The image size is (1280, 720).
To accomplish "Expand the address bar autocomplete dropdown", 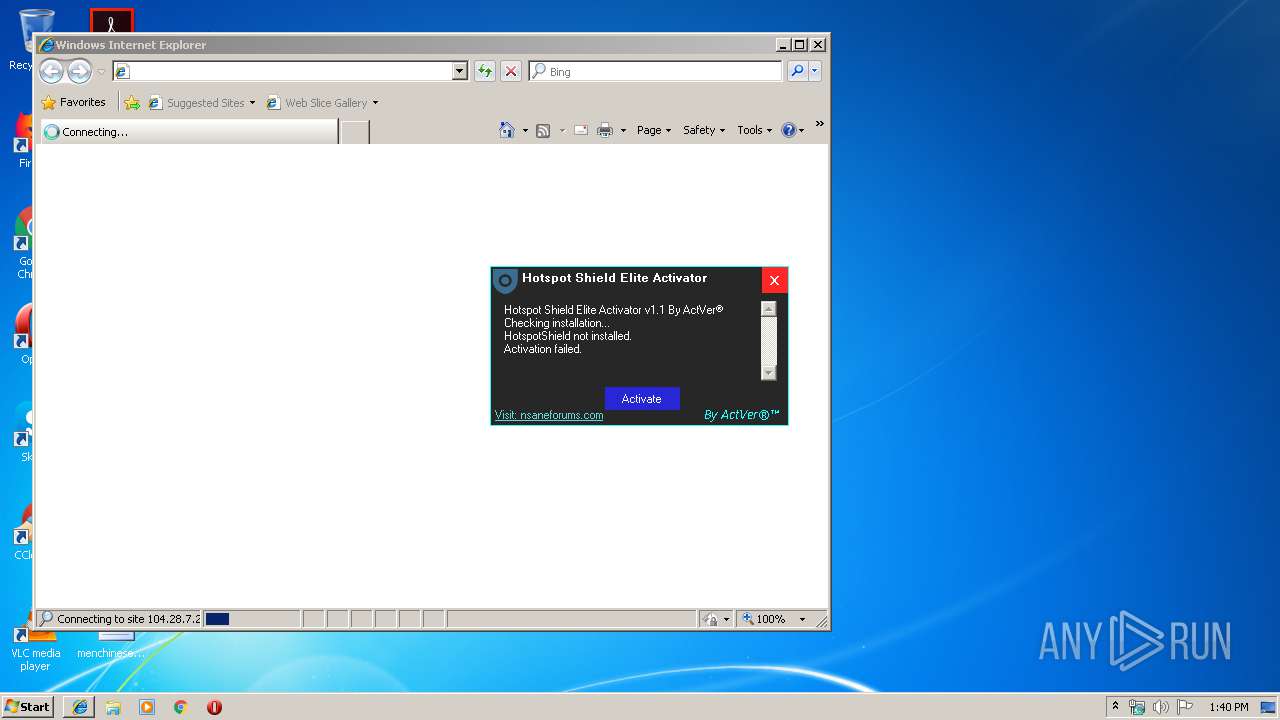I will [460, 71].
